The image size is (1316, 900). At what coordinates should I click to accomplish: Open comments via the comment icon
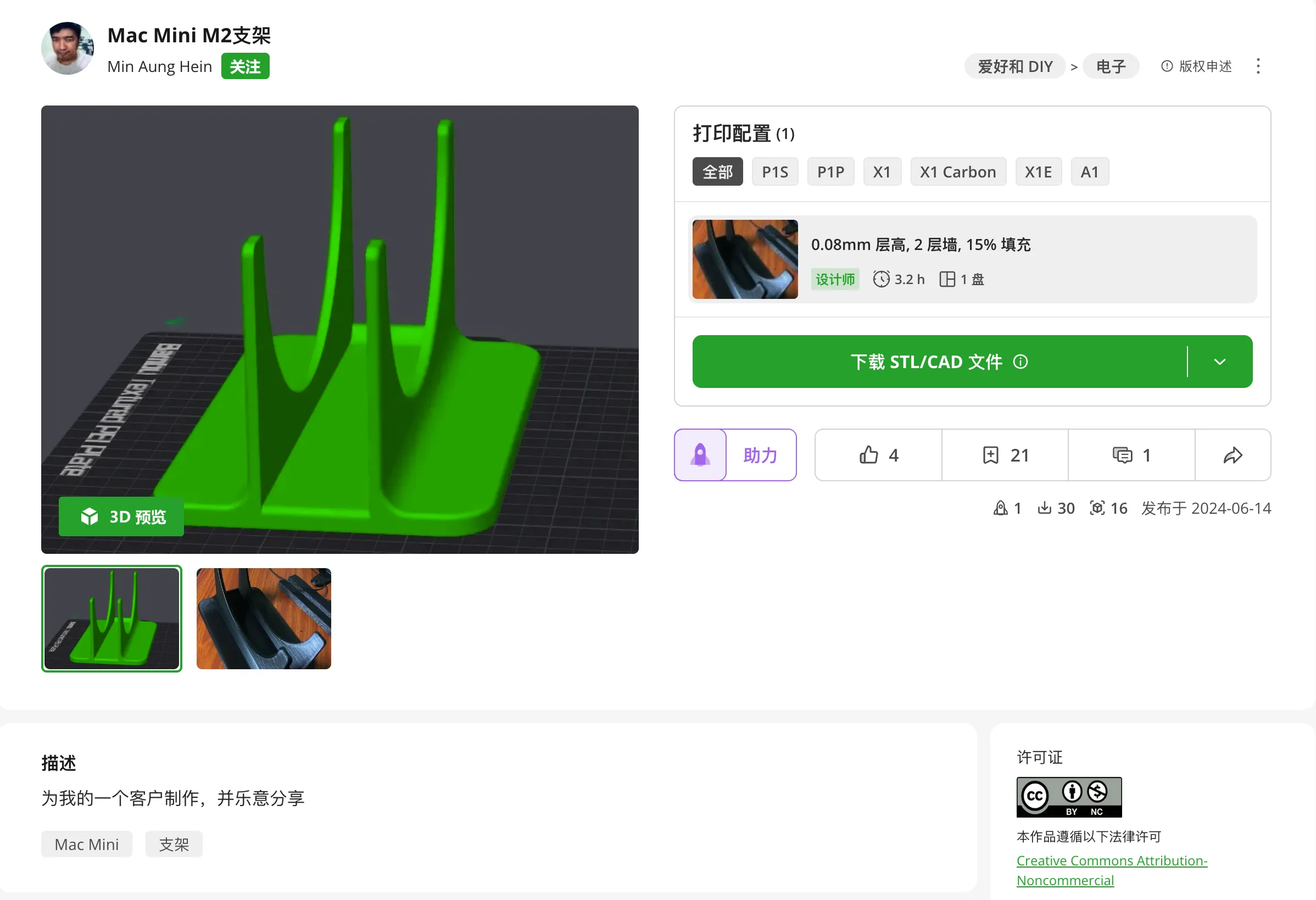[1122, 455]
